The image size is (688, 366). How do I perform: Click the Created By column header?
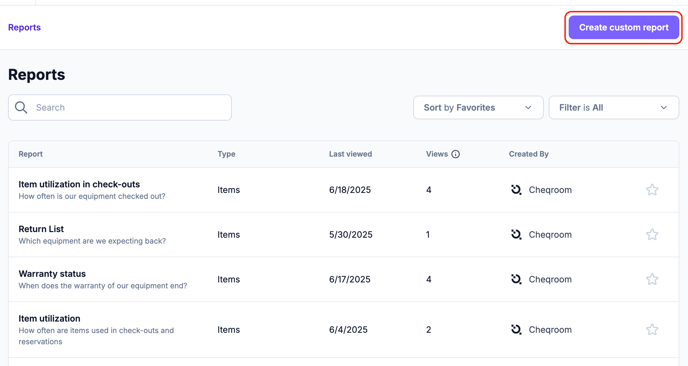[x=529, y=154]
